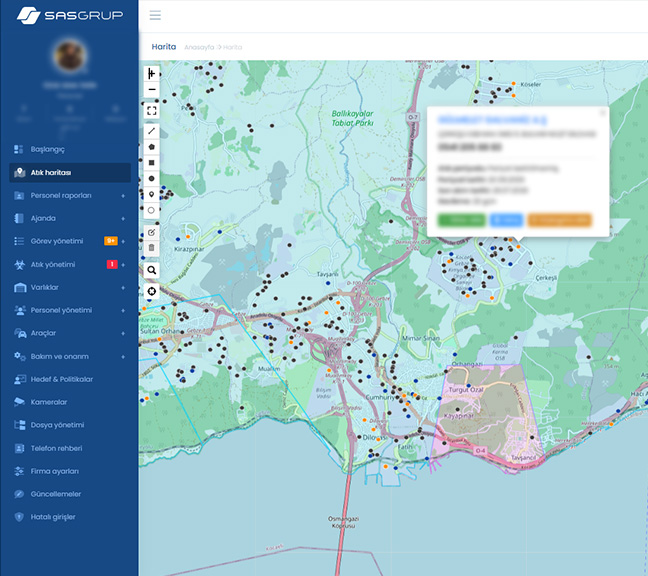Open Güncellemeler menu item

pos(69,494)
